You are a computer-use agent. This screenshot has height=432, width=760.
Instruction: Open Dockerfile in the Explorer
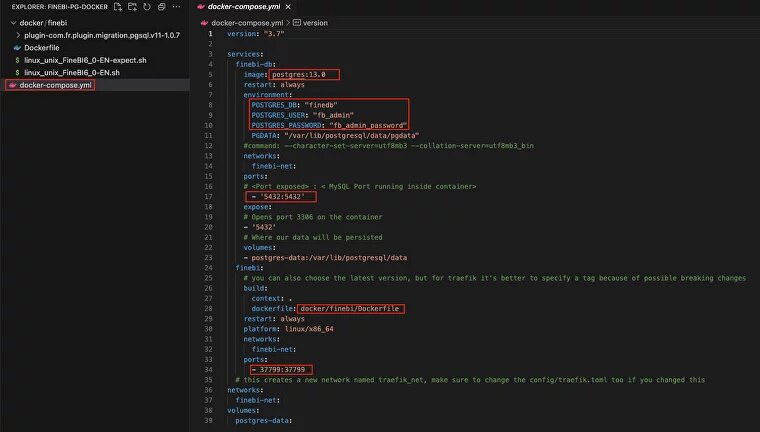[95, 48]
